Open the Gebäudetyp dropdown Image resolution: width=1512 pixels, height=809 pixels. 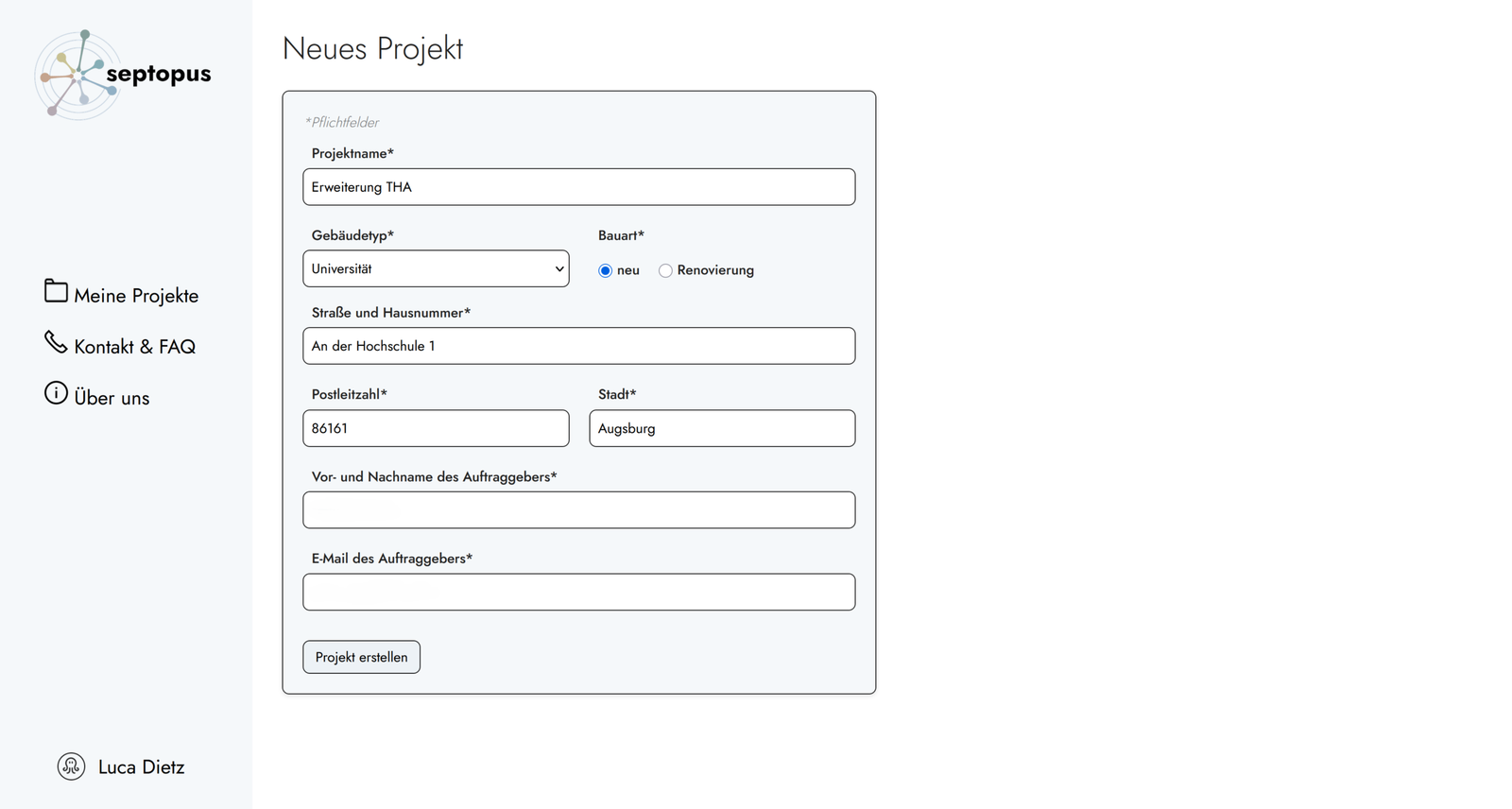point(436,268)
